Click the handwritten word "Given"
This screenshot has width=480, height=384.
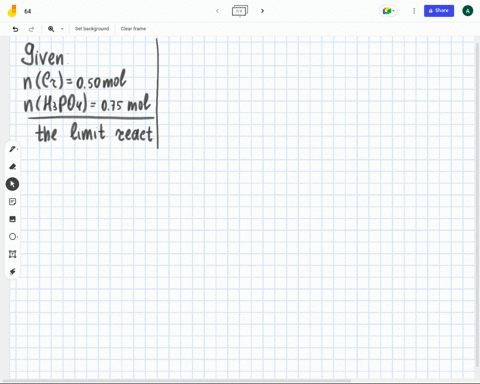pos(43,54)
